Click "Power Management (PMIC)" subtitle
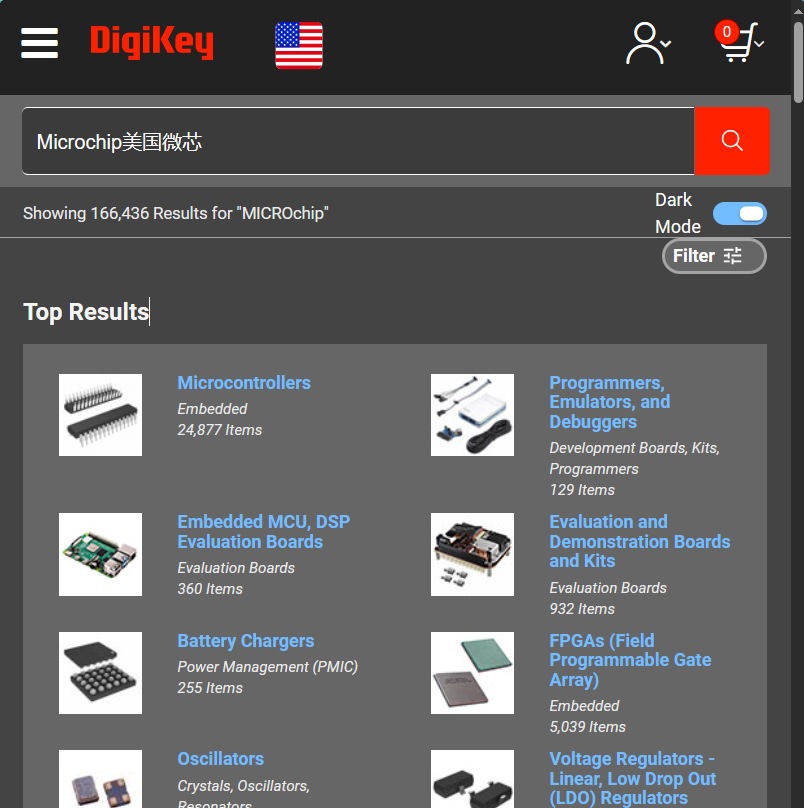Image resolution: width=804 pixels, height=808 pixels. 267,667
